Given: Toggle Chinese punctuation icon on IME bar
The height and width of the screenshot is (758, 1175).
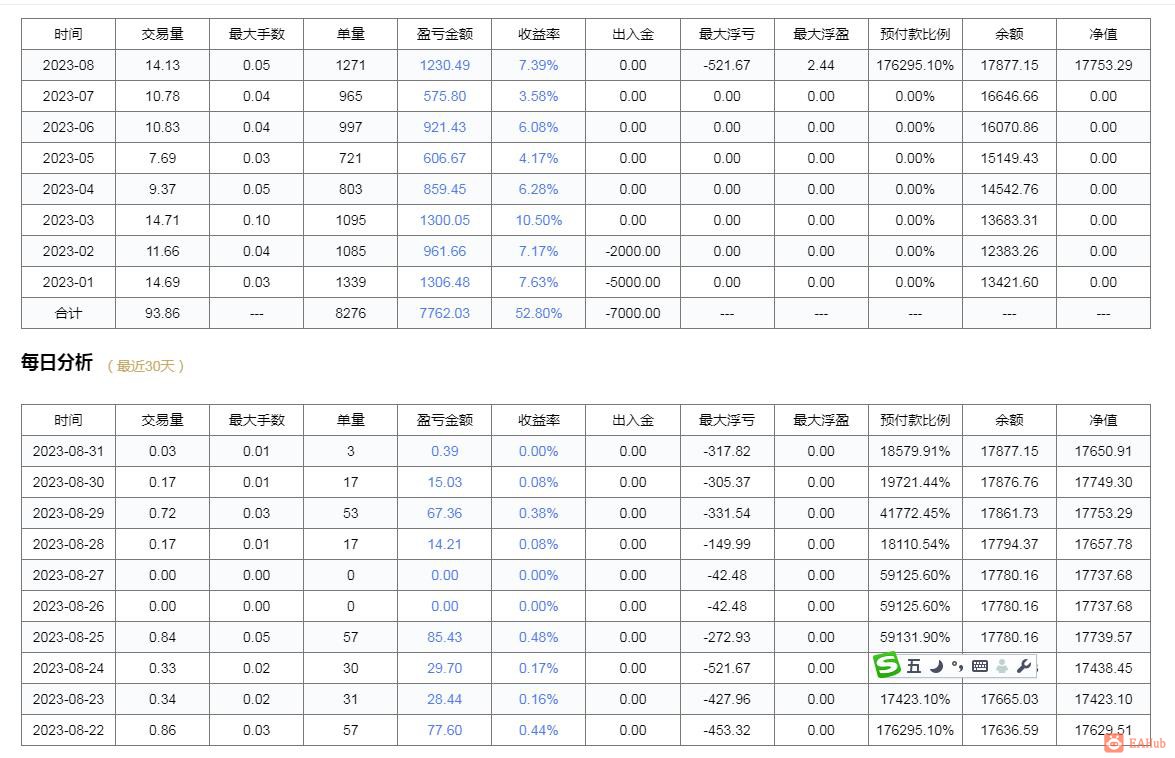Looking at the screenshot, I should pyautogui.click(x=958, y=666).
